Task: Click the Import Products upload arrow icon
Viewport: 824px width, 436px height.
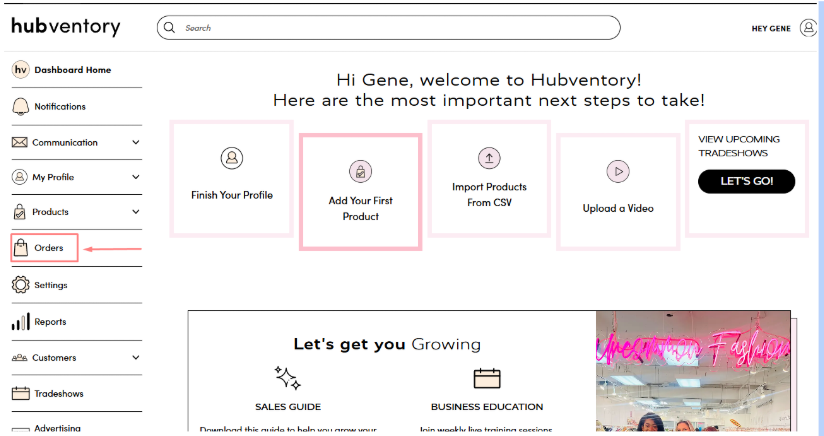Action: click(x=489, y=158)
